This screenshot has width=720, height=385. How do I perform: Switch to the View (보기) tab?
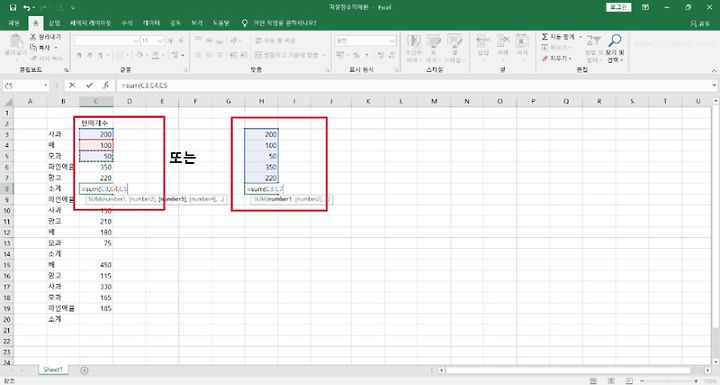point(197,23)
